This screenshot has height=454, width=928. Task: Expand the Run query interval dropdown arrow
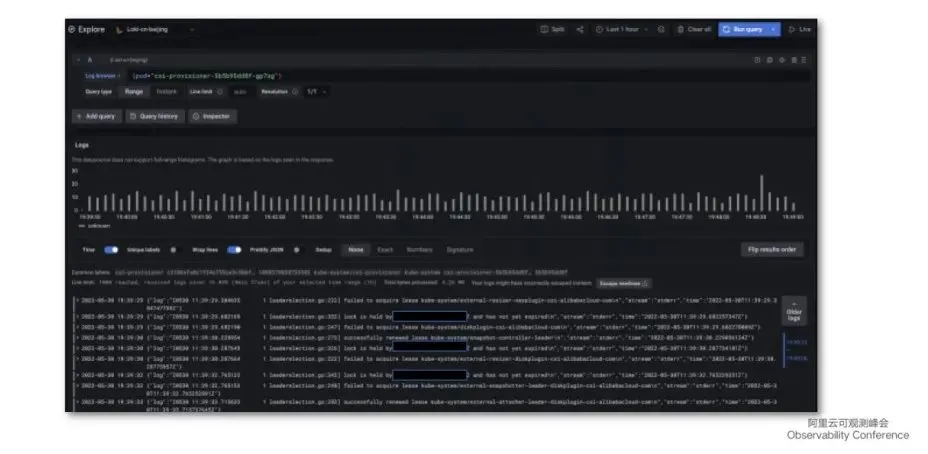click(x=774, y=29)
